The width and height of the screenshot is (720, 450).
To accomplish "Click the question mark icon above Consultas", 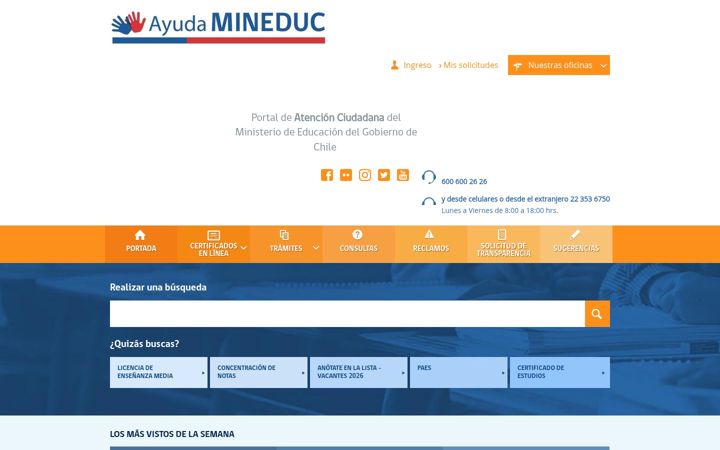I will [x=357, y=234].
